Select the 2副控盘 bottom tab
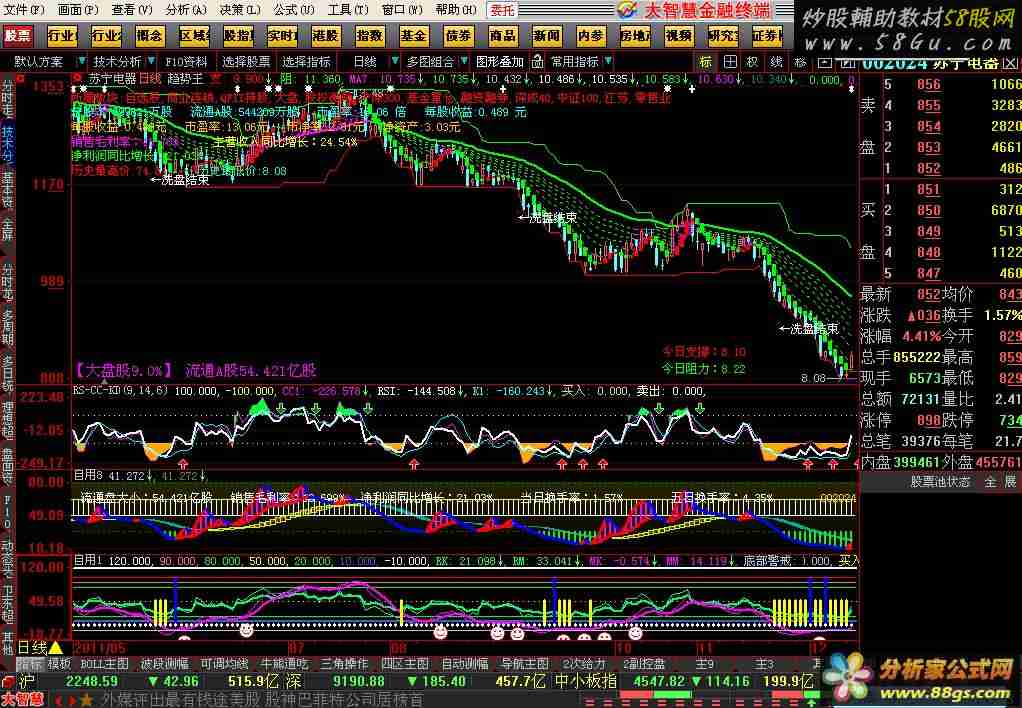 pyautogui.click(x=644, y=664)
